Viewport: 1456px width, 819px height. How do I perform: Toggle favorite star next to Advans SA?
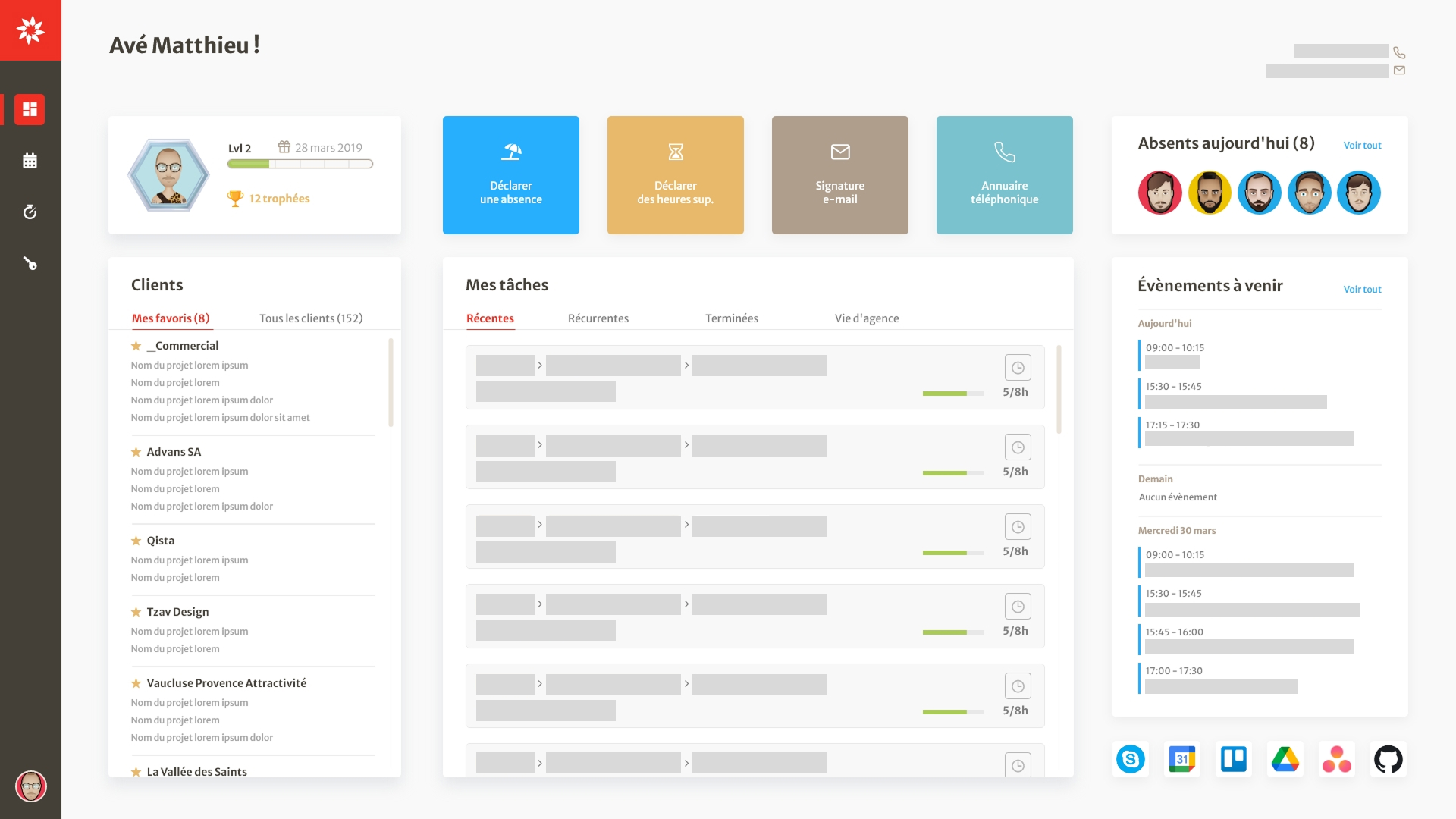coord(136,452)
